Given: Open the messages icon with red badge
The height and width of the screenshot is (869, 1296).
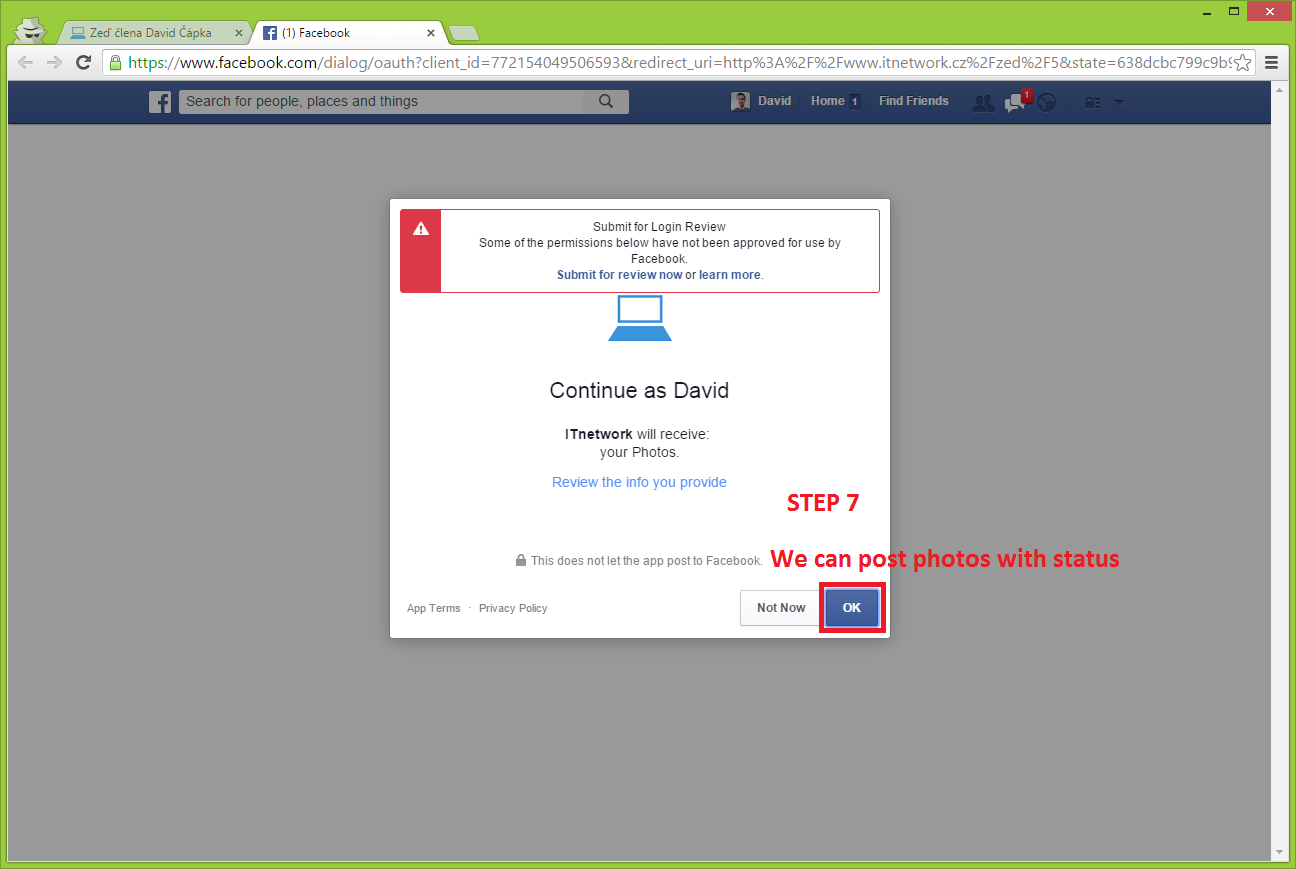Looking at the screenshot, I should pos(1016,102).
